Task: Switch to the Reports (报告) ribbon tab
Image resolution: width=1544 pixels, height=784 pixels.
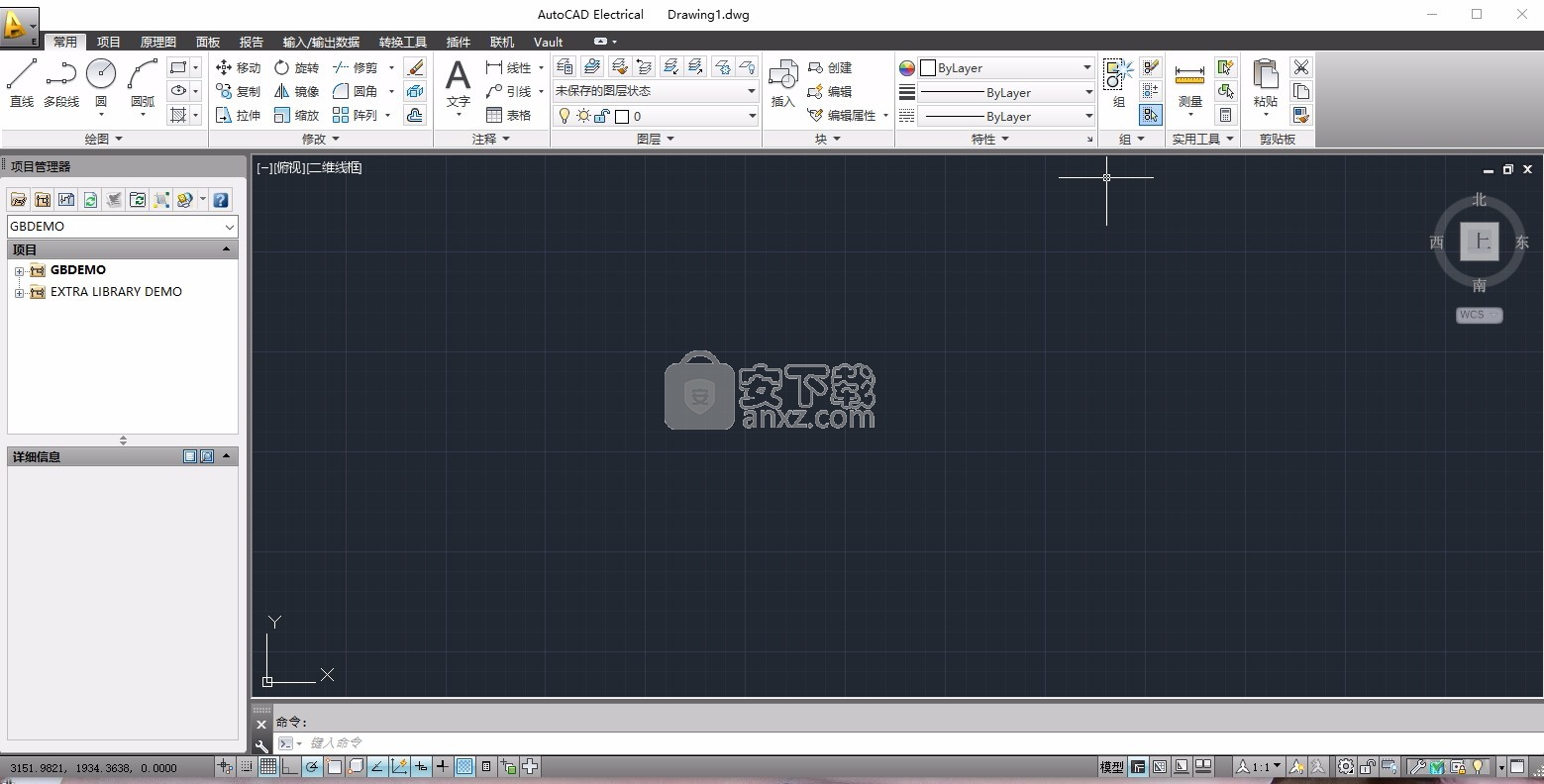Action: tap(251, 42)
